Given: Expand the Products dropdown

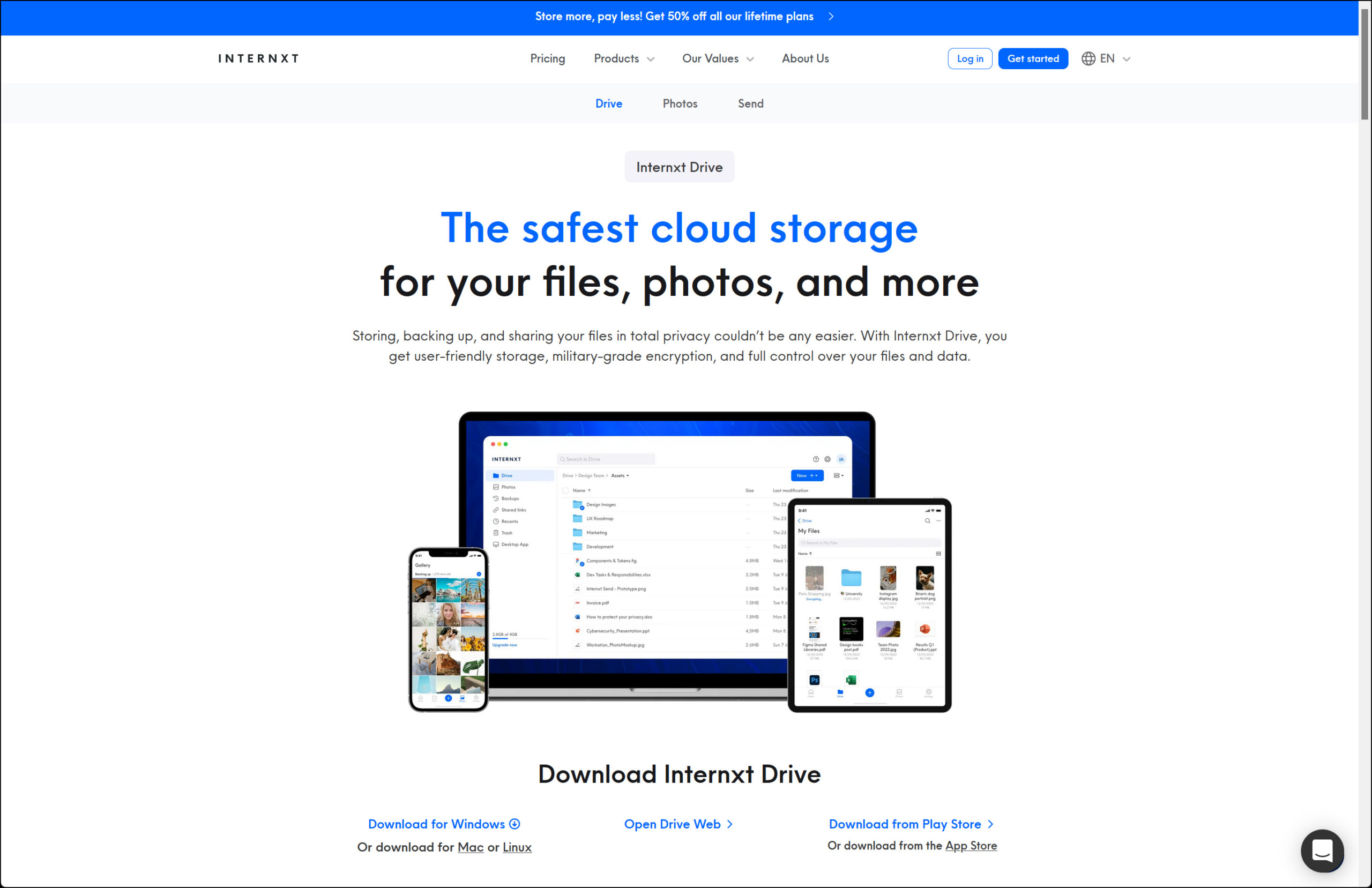Looking at the screenshot, I should [x=624, y=58].
